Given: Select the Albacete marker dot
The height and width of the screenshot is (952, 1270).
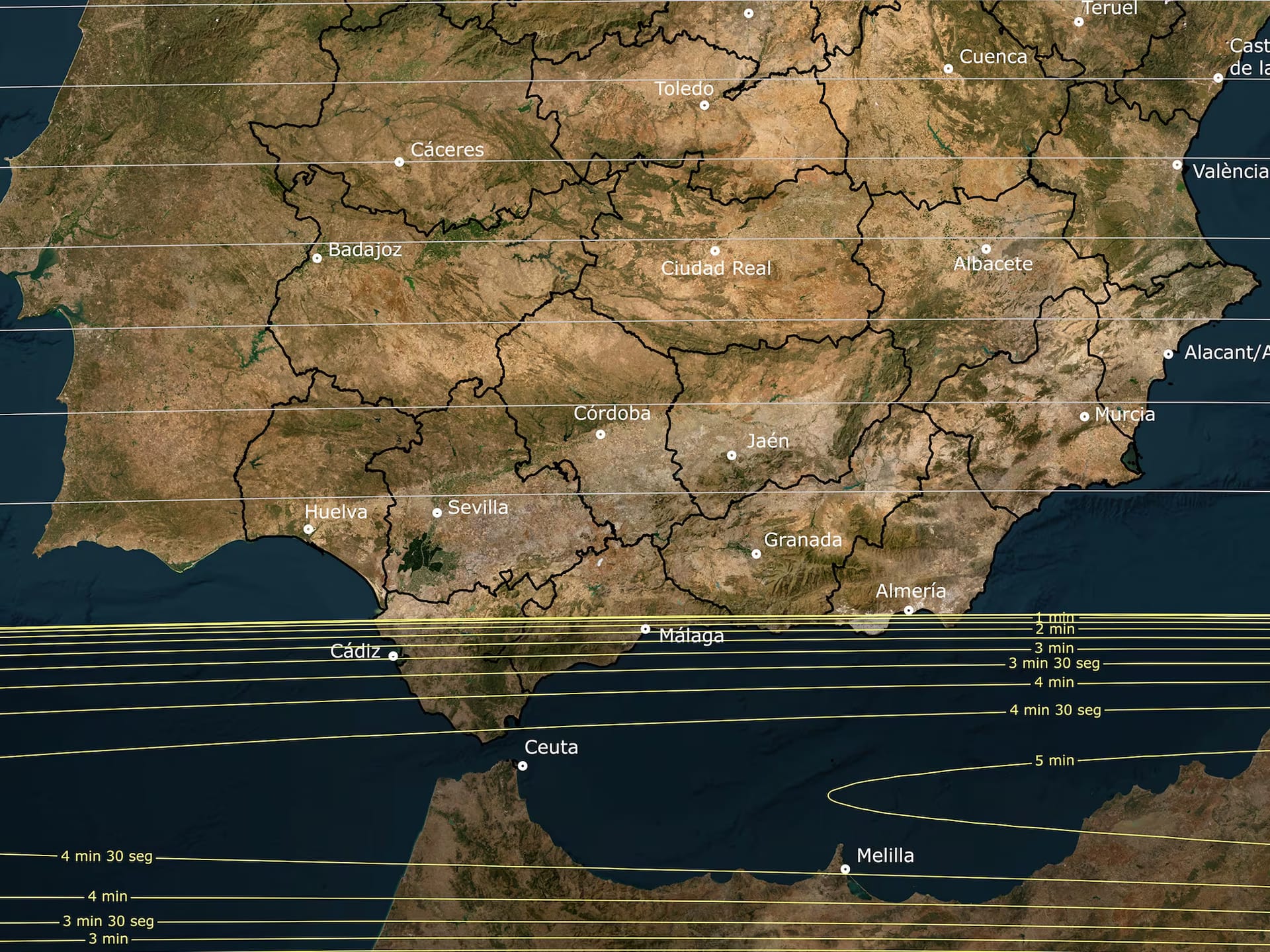Looking at the screenshot, I should pyautogui.click(x=986, y=249).
